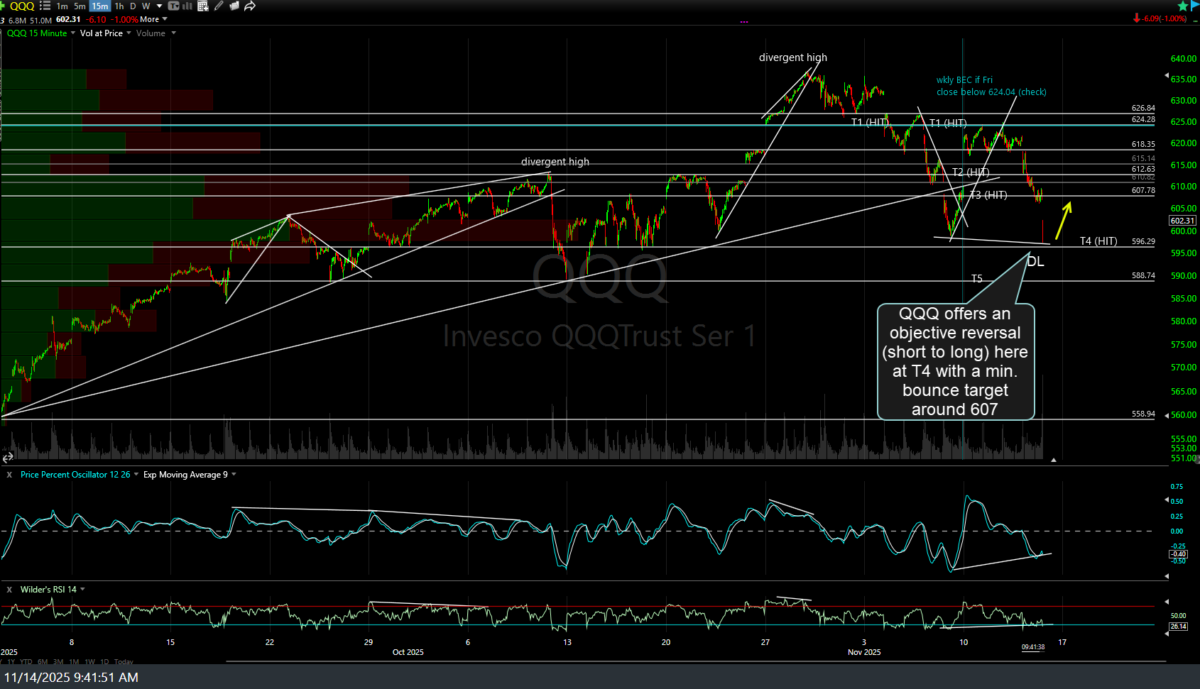Click the QQQ ticker symbol at top
Viewport: 1200px width, 689px height.
tap(20, 6)
